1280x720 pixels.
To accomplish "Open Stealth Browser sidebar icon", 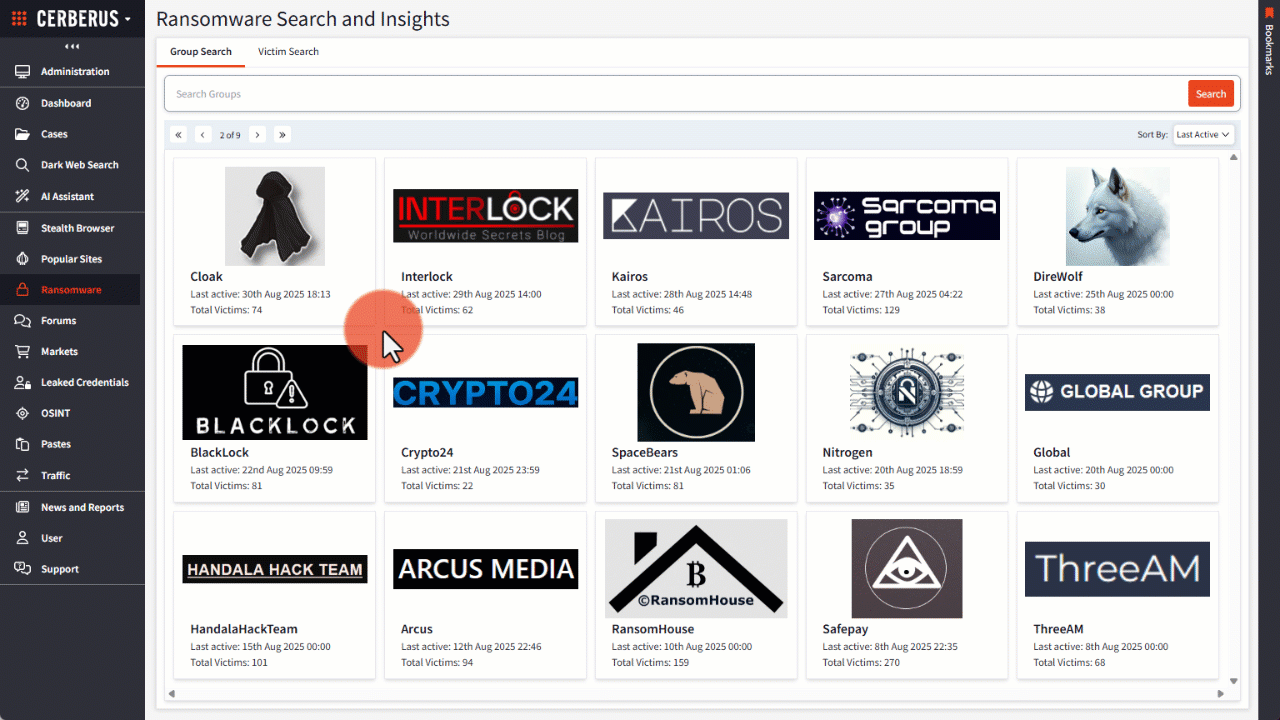I will tap(22, 228).
